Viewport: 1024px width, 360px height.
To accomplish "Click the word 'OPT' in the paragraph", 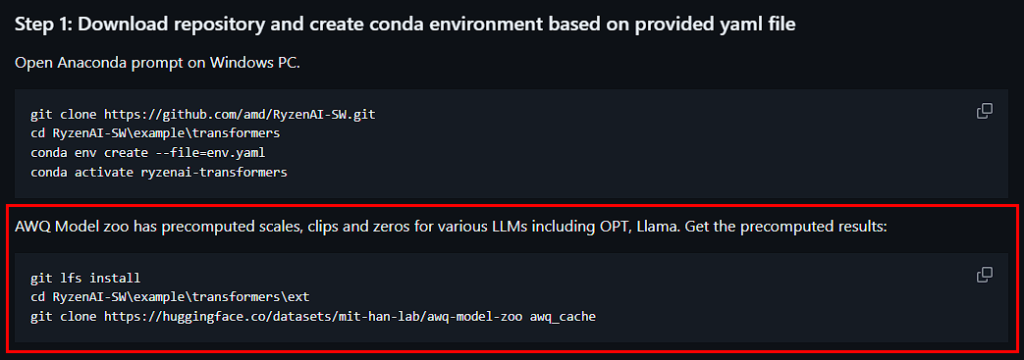I will pyautogui.click(x=615, y=227).
